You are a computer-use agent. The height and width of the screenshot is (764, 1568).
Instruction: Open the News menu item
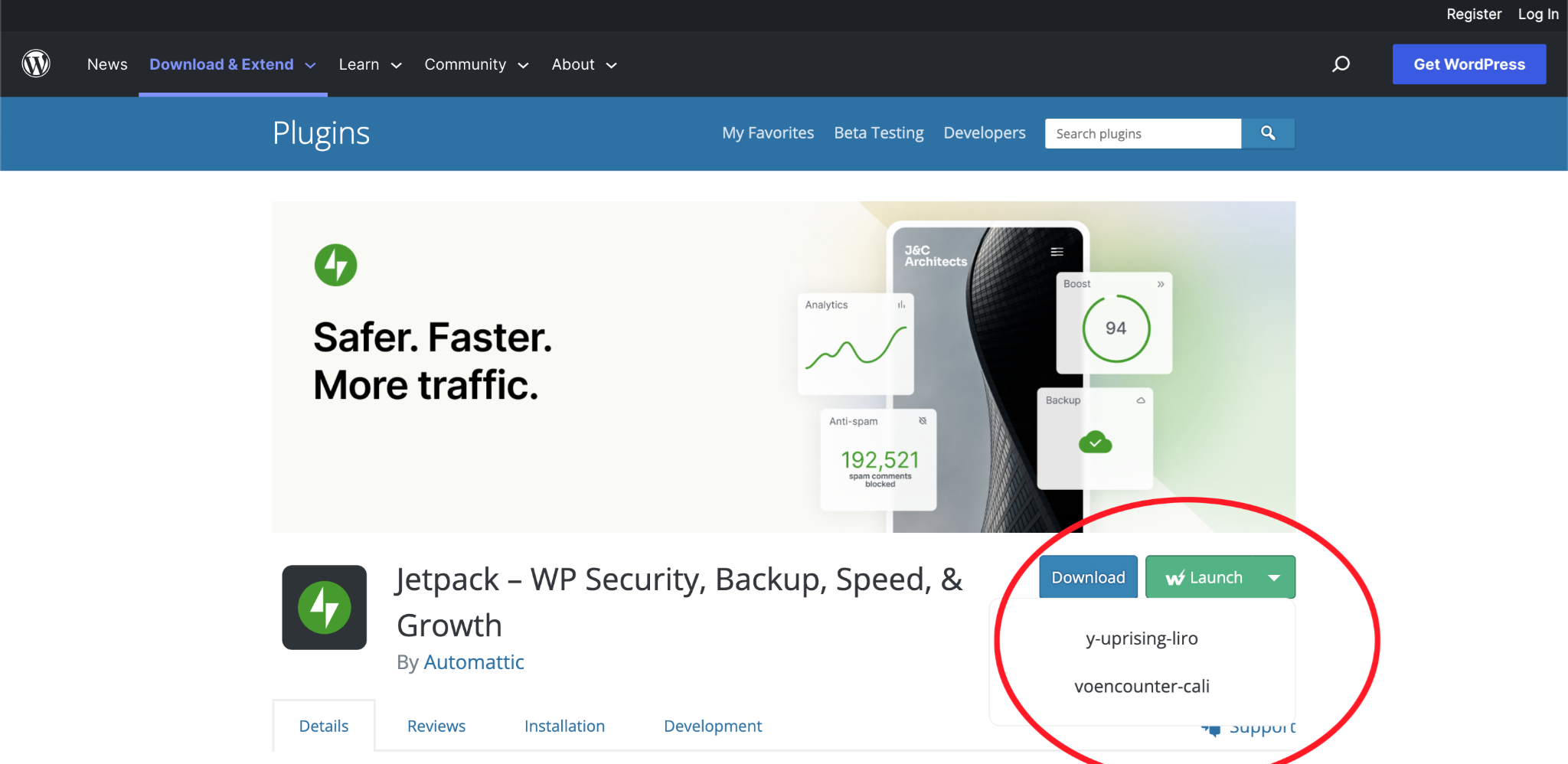(x=107, y=64)
